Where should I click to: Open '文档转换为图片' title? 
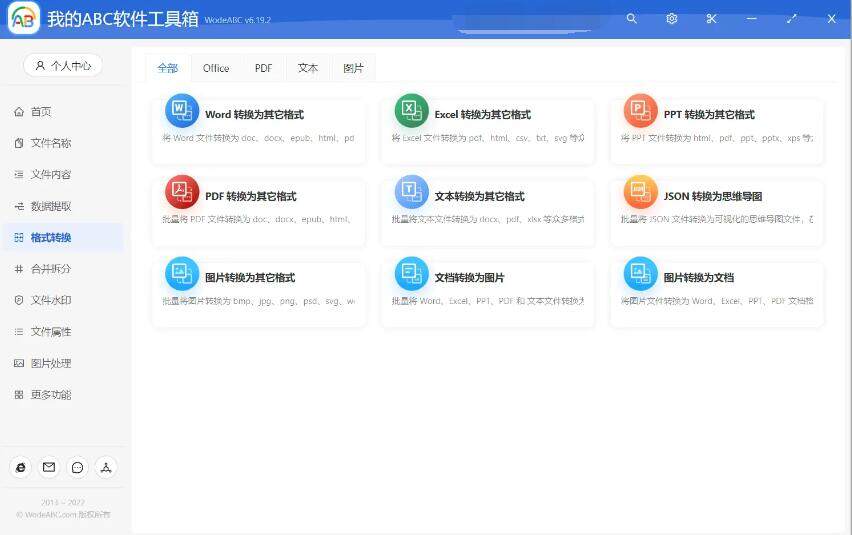coord(469,278)
